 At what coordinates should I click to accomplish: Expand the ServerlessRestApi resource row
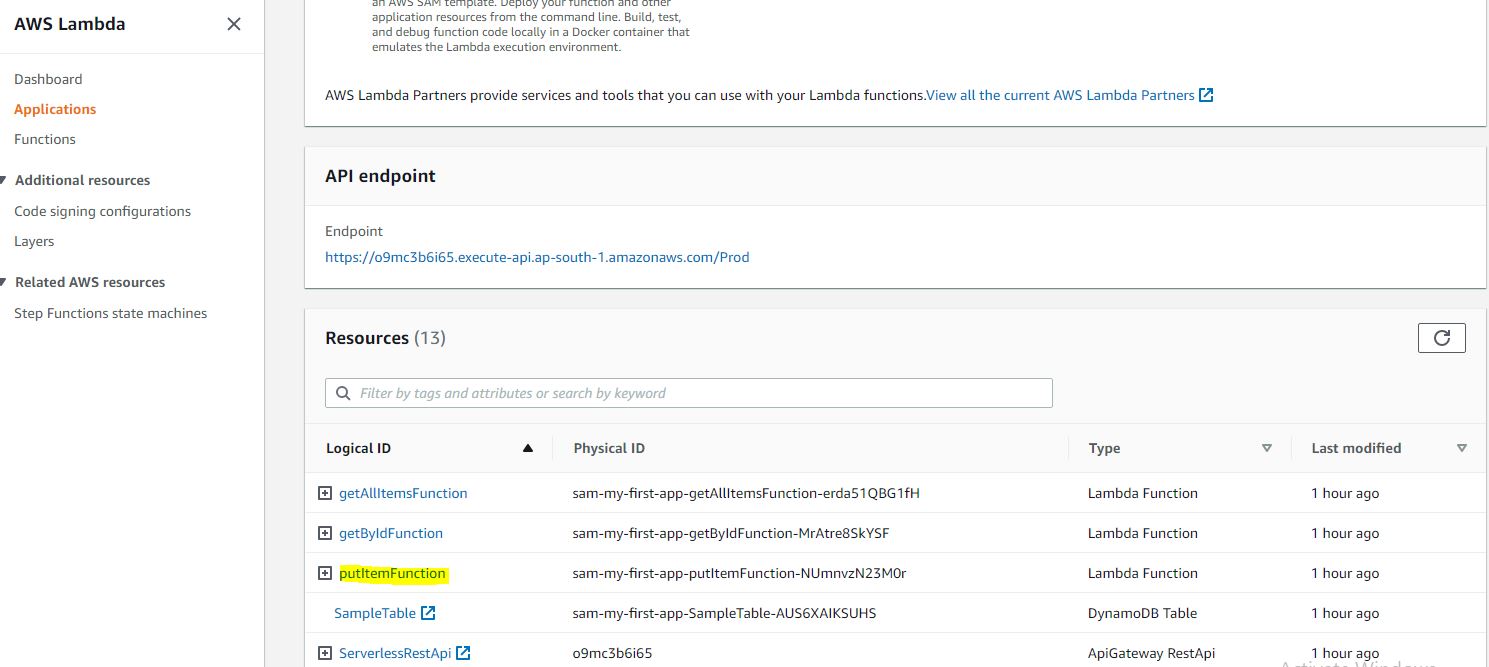pos(324,653)
